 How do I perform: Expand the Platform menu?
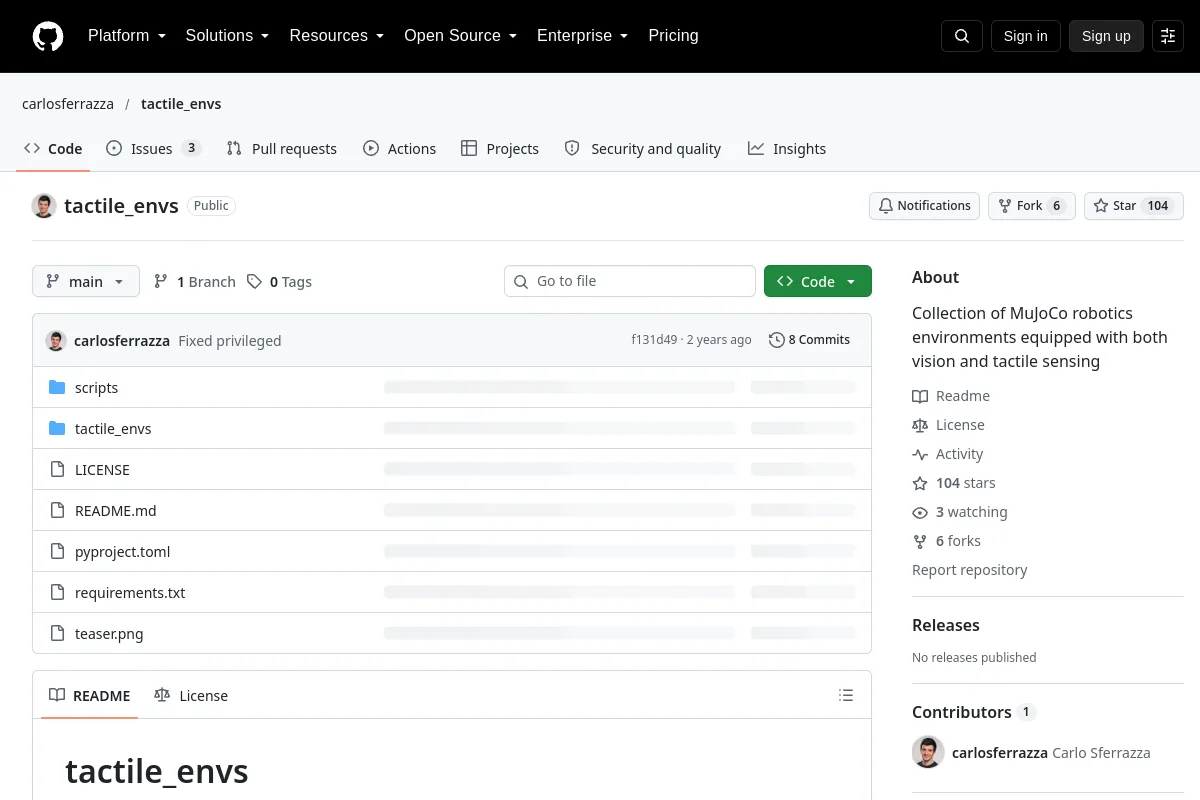127,36
